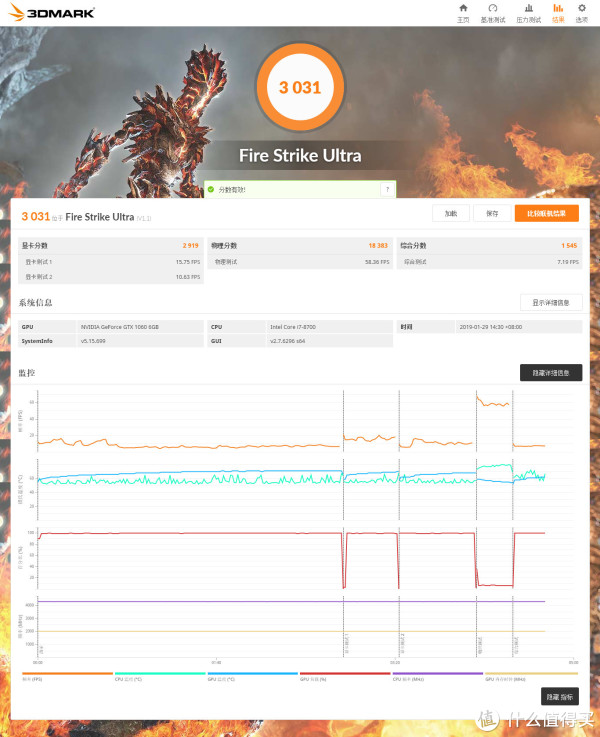Click the 10.63 FPS result
This screenshot has height=737, width=600.
click(x=188, y=277)
